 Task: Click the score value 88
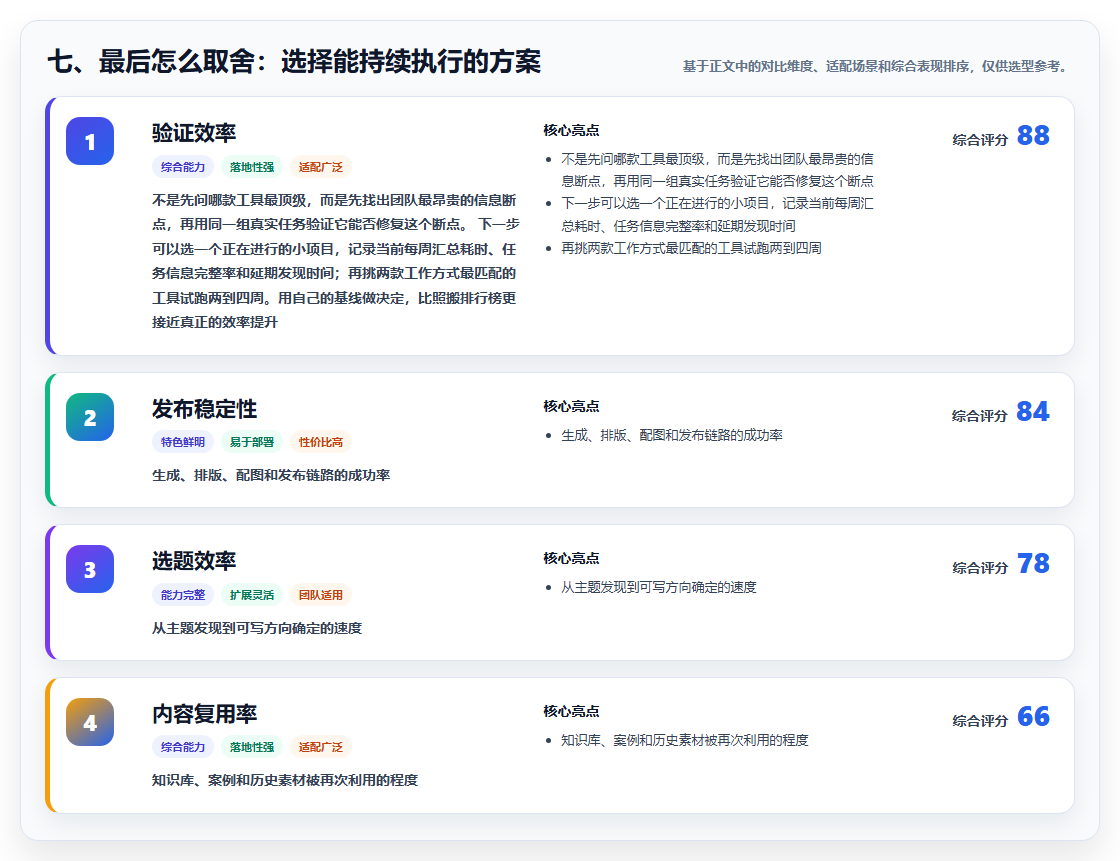point(1033,135)
